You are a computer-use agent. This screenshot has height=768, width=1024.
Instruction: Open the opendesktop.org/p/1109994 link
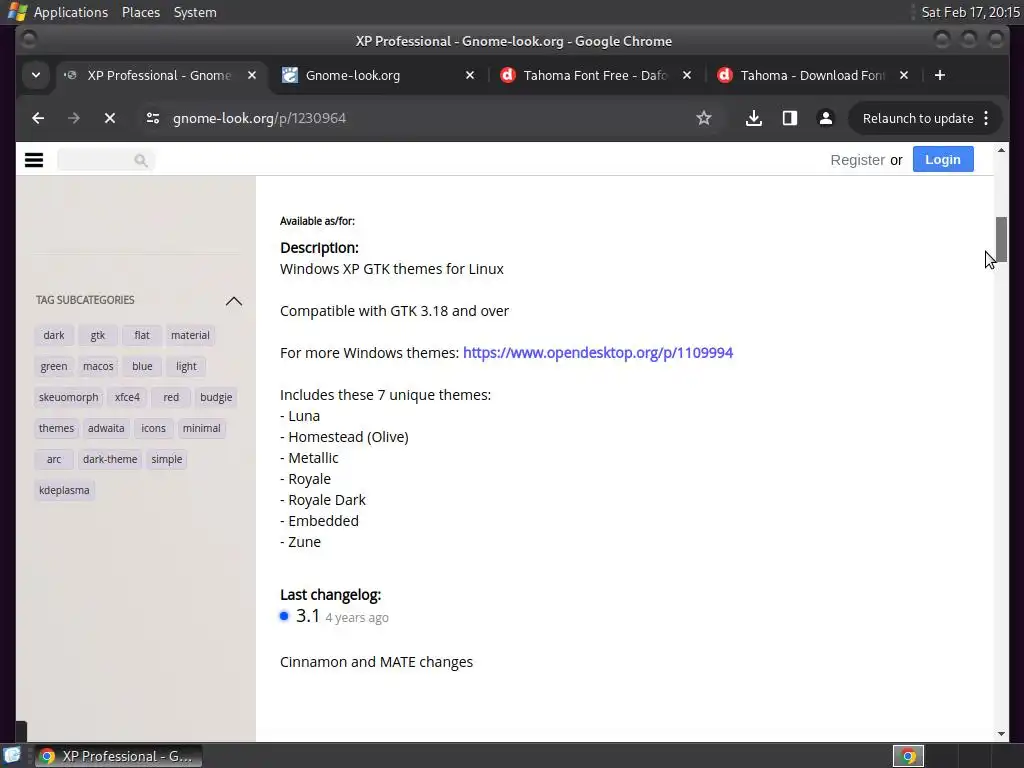598,353
